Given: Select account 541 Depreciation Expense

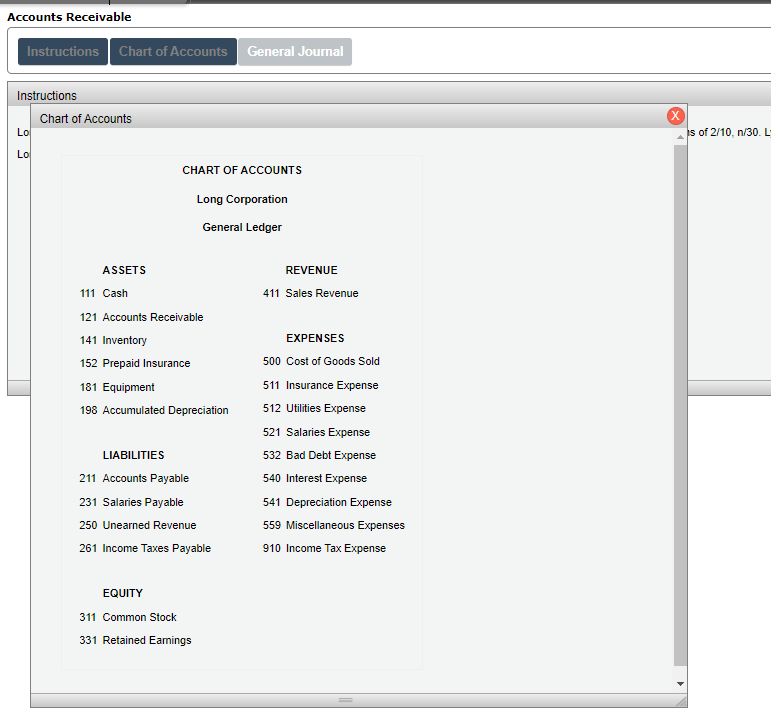Looking at the screenshot, I should 327,502.
